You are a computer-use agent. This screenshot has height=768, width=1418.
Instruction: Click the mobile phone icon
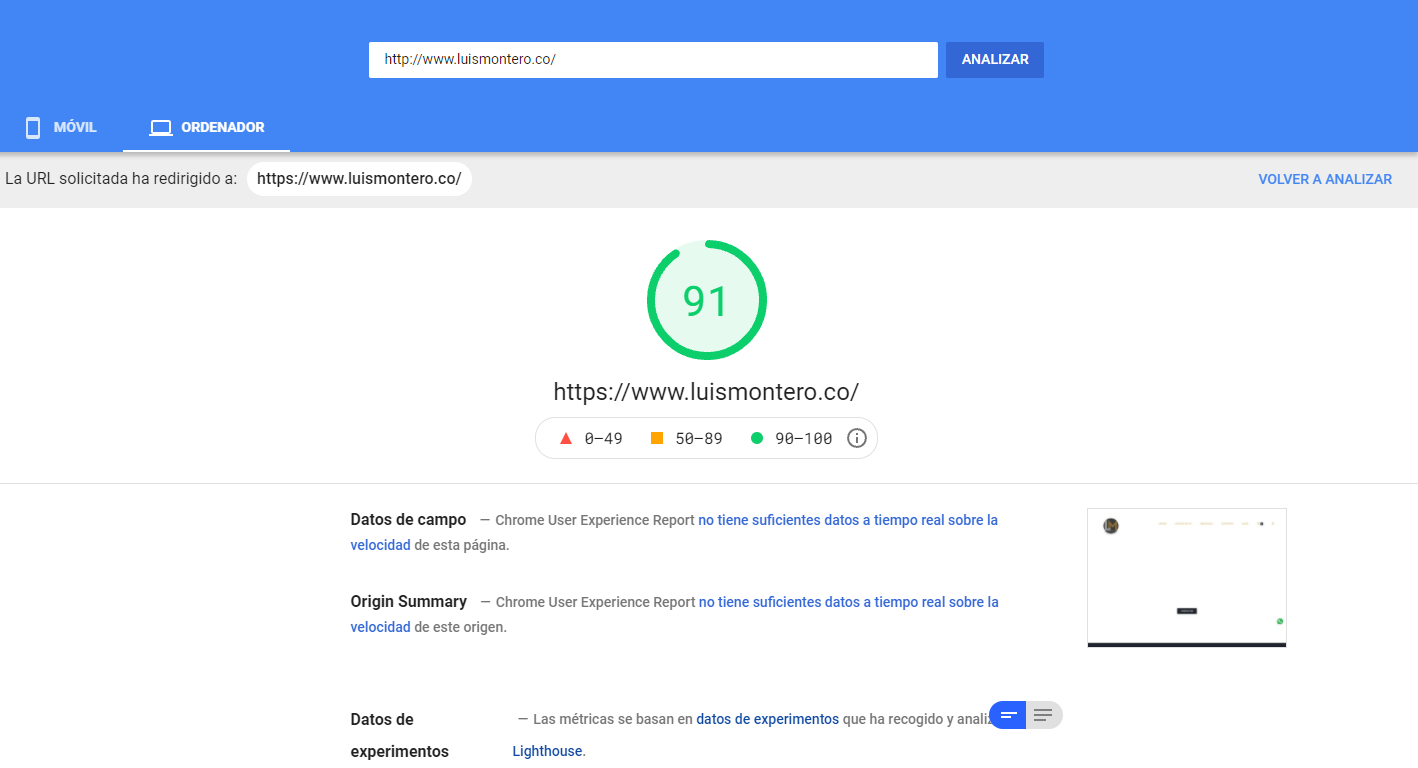click(x=33, y=128)
